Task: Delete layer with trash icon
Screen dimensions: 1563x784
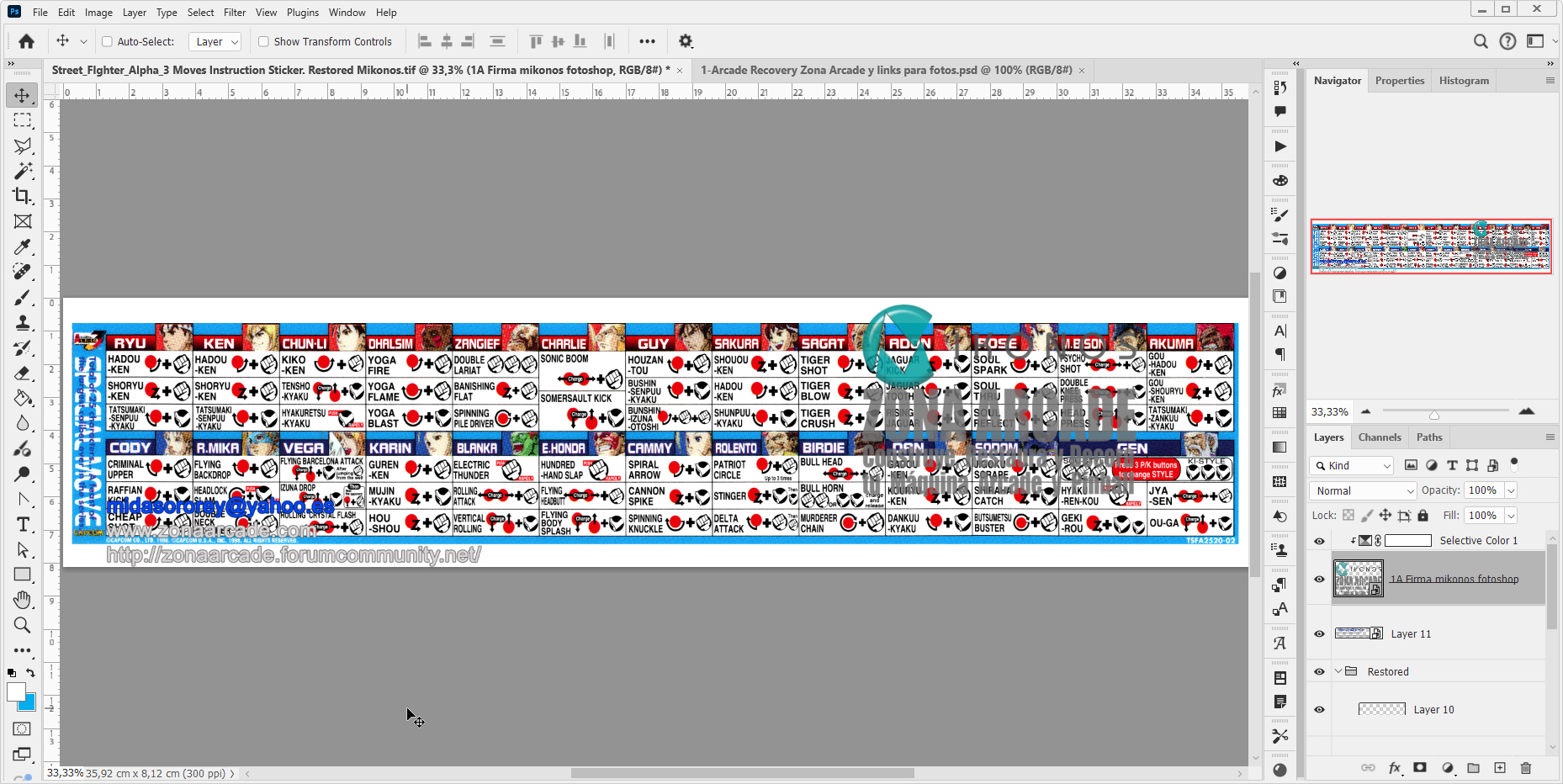Action: click(1526, 768)
